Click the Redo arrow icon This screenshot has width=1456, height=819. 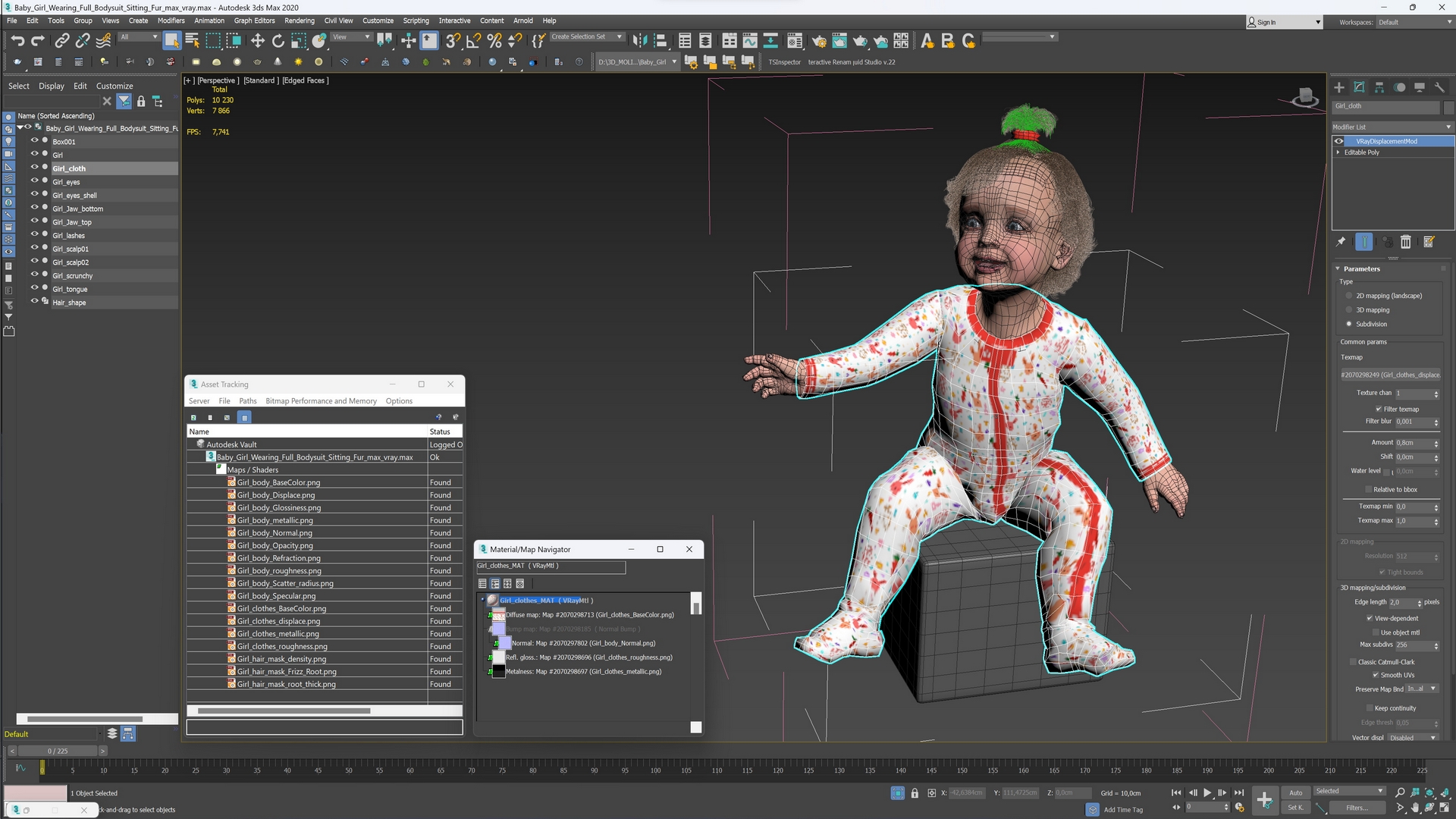point(37,41)
